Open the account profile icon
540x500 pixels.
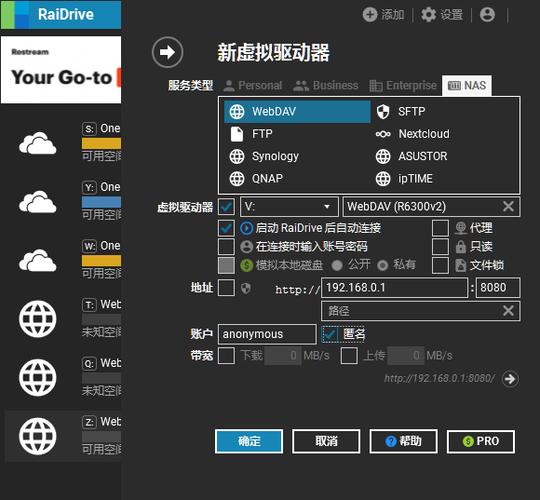pyautogui.click(x=487, y=15)
